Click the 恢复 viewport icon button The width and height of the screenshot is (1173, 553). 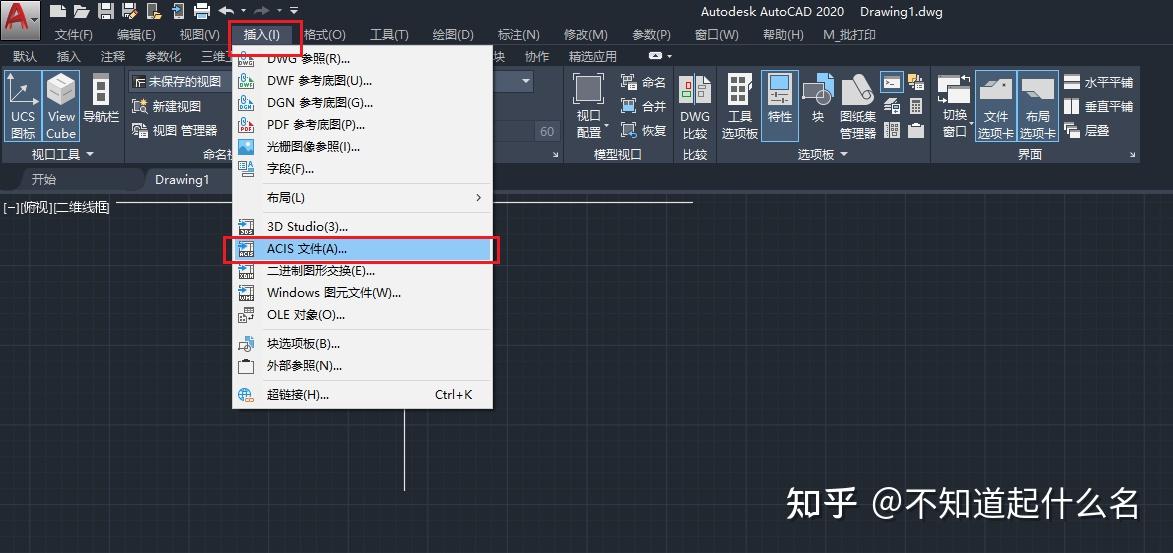(x=643, y=130)
